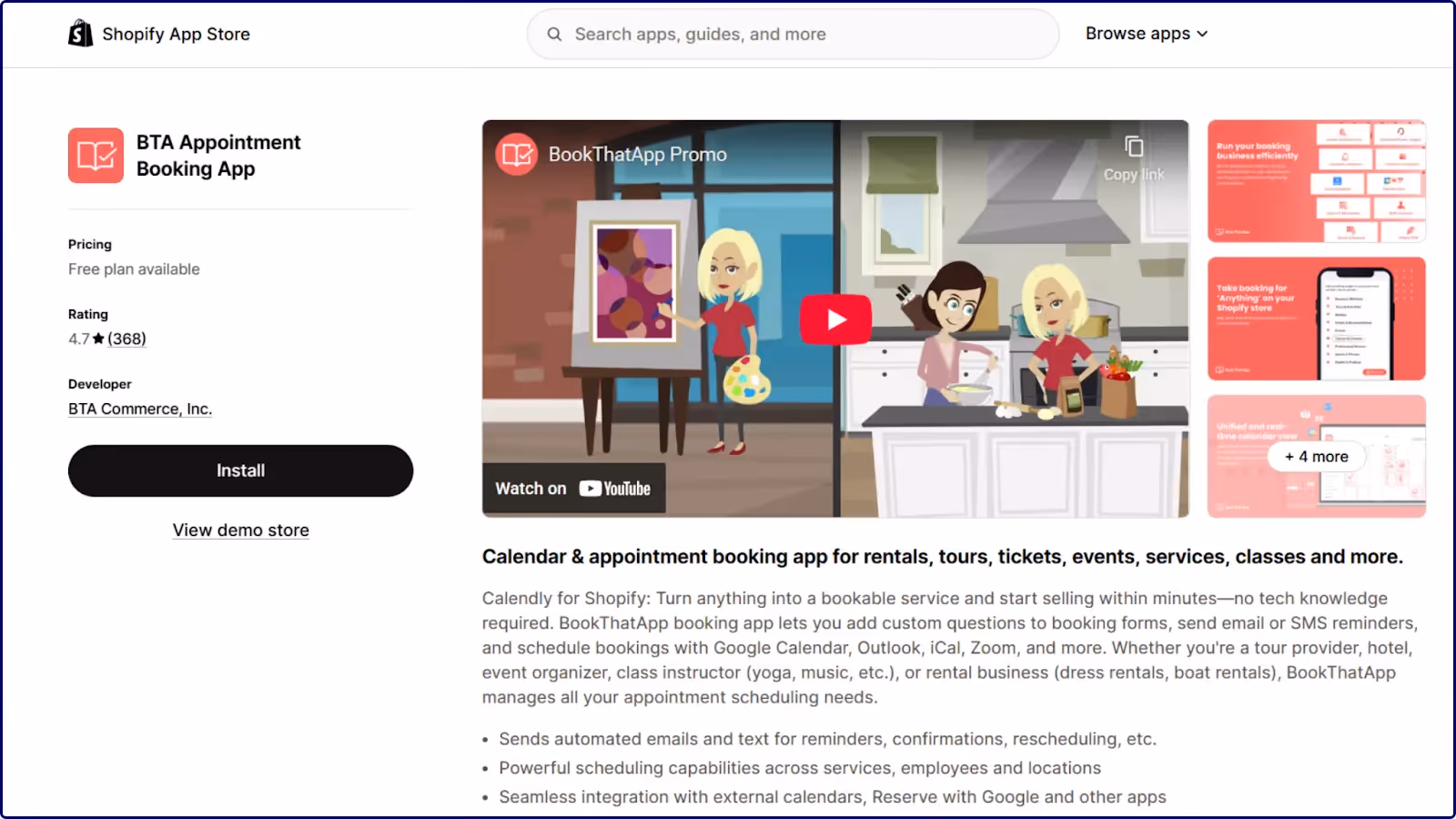Open the View demo store link
This screenshot has width=1456, height=819.
point(241,531)
